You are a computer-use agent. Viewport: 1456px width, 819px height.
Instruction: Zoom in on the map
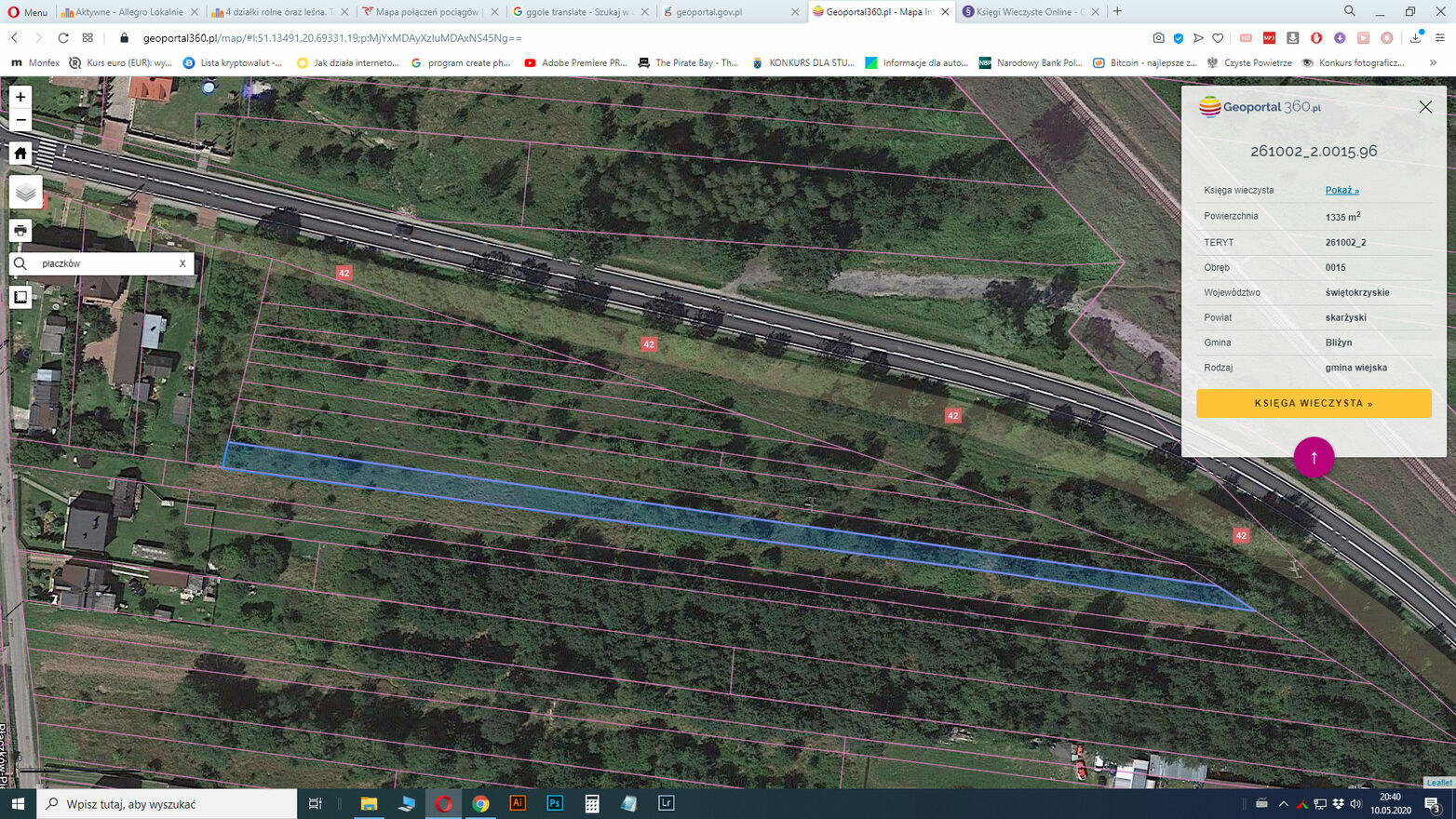coord(20,97)
